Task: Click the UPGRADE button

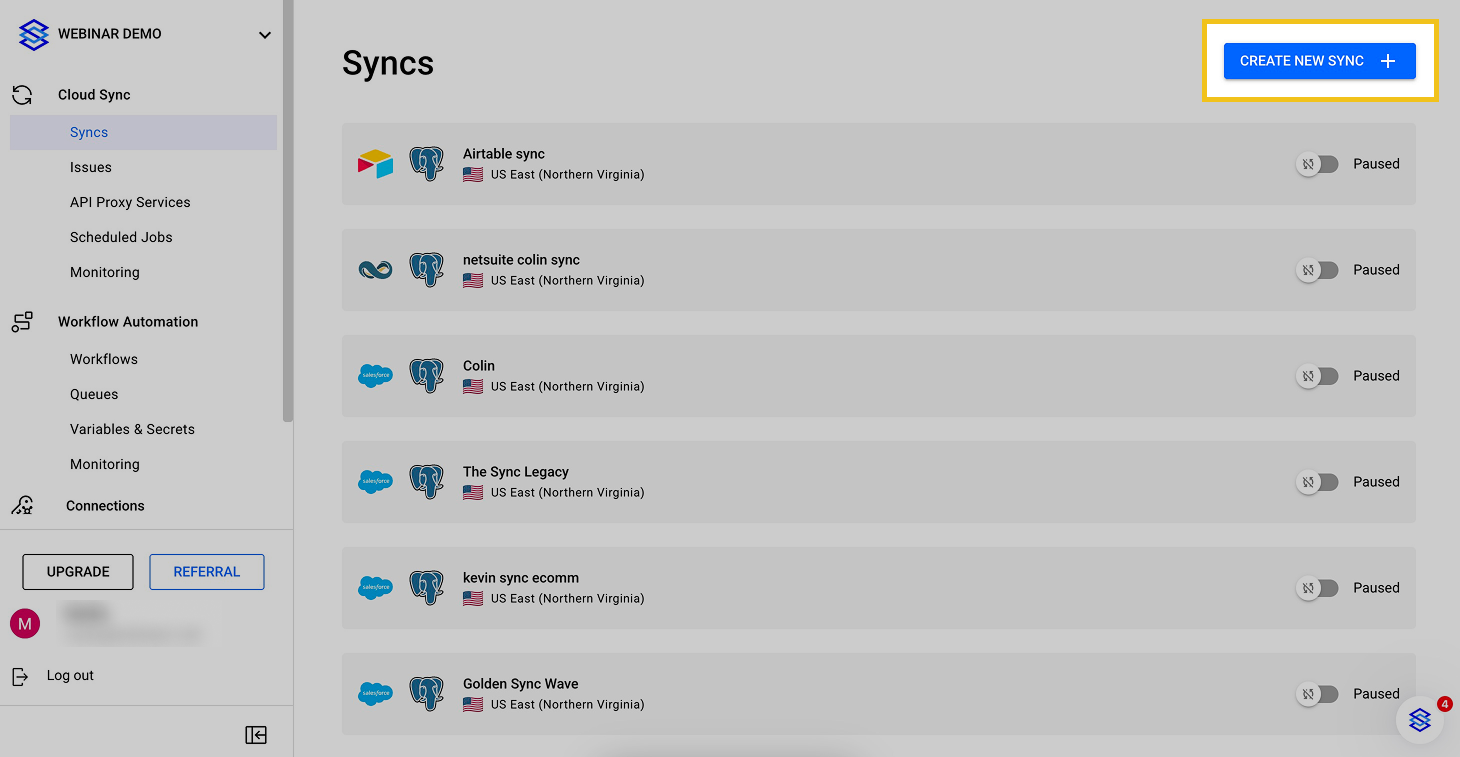Action: (x=78, y=572)
